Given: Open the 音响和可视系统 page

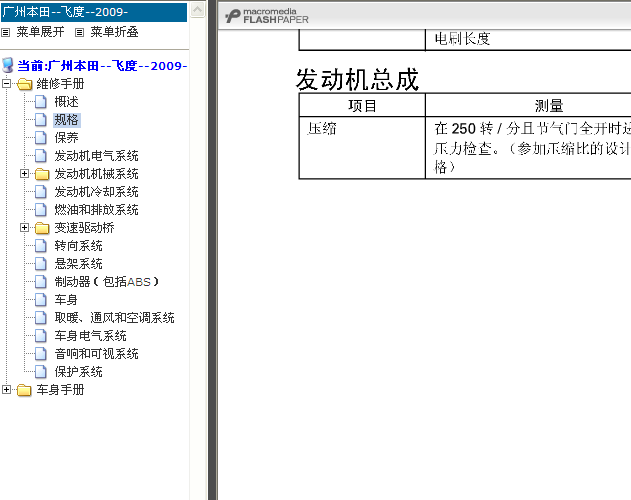Looking at the screenshot, I should pos(97,354).
